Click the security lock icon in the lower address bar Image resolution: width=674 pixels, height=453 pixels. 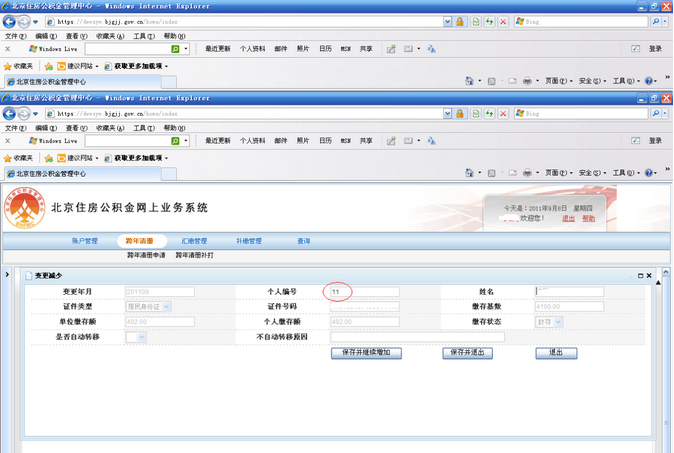tap(460, 115)
